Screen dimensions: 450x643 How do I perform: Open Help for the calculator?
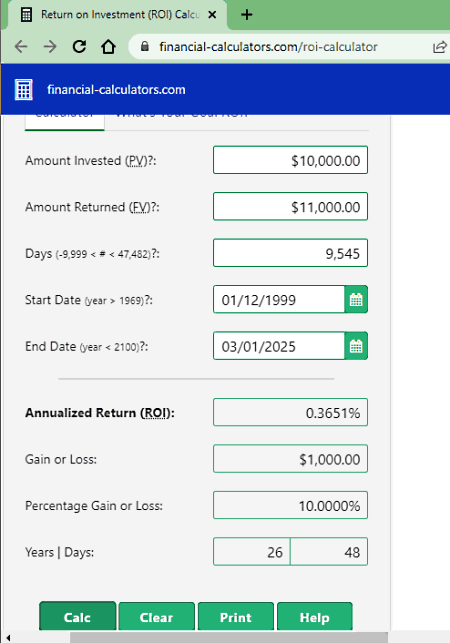[315, 616]
